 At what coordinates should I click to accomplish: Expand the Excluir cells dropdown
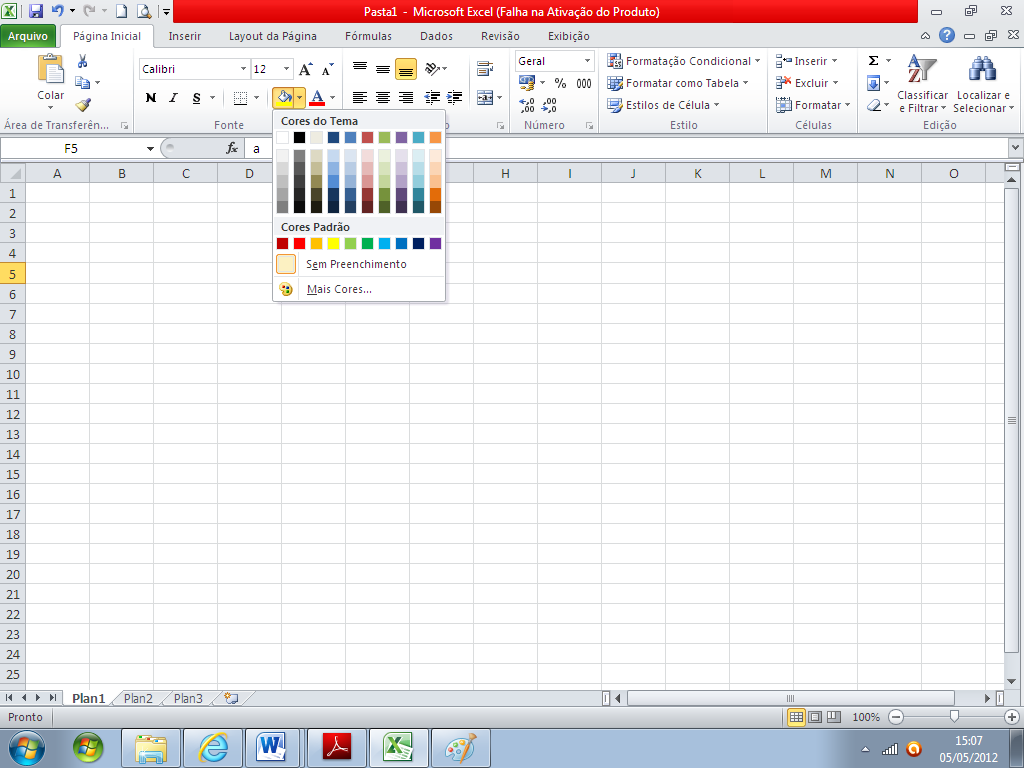click(835, 83)
